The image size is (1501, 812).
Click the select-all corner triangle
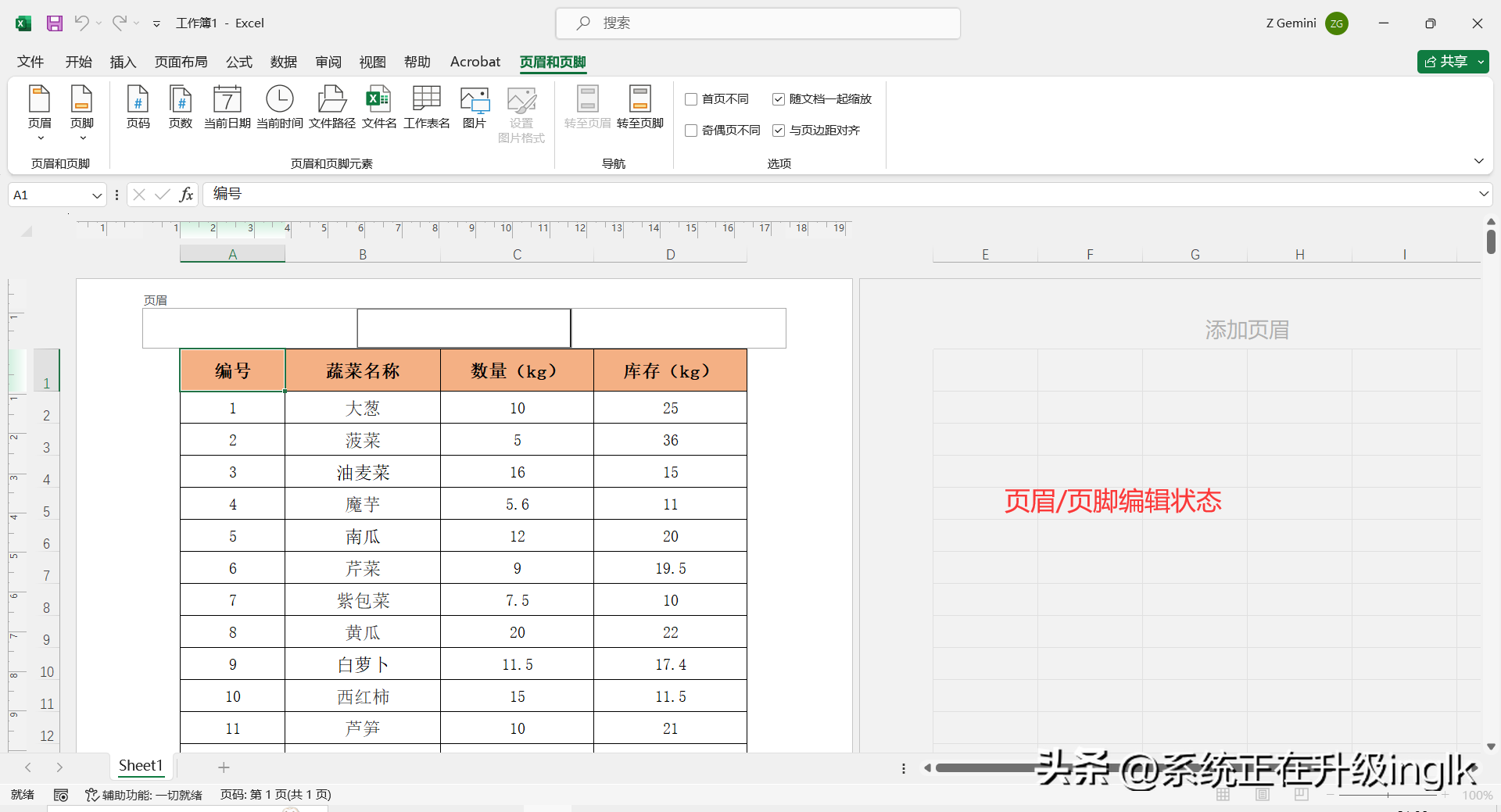click(x=27, y=231)
